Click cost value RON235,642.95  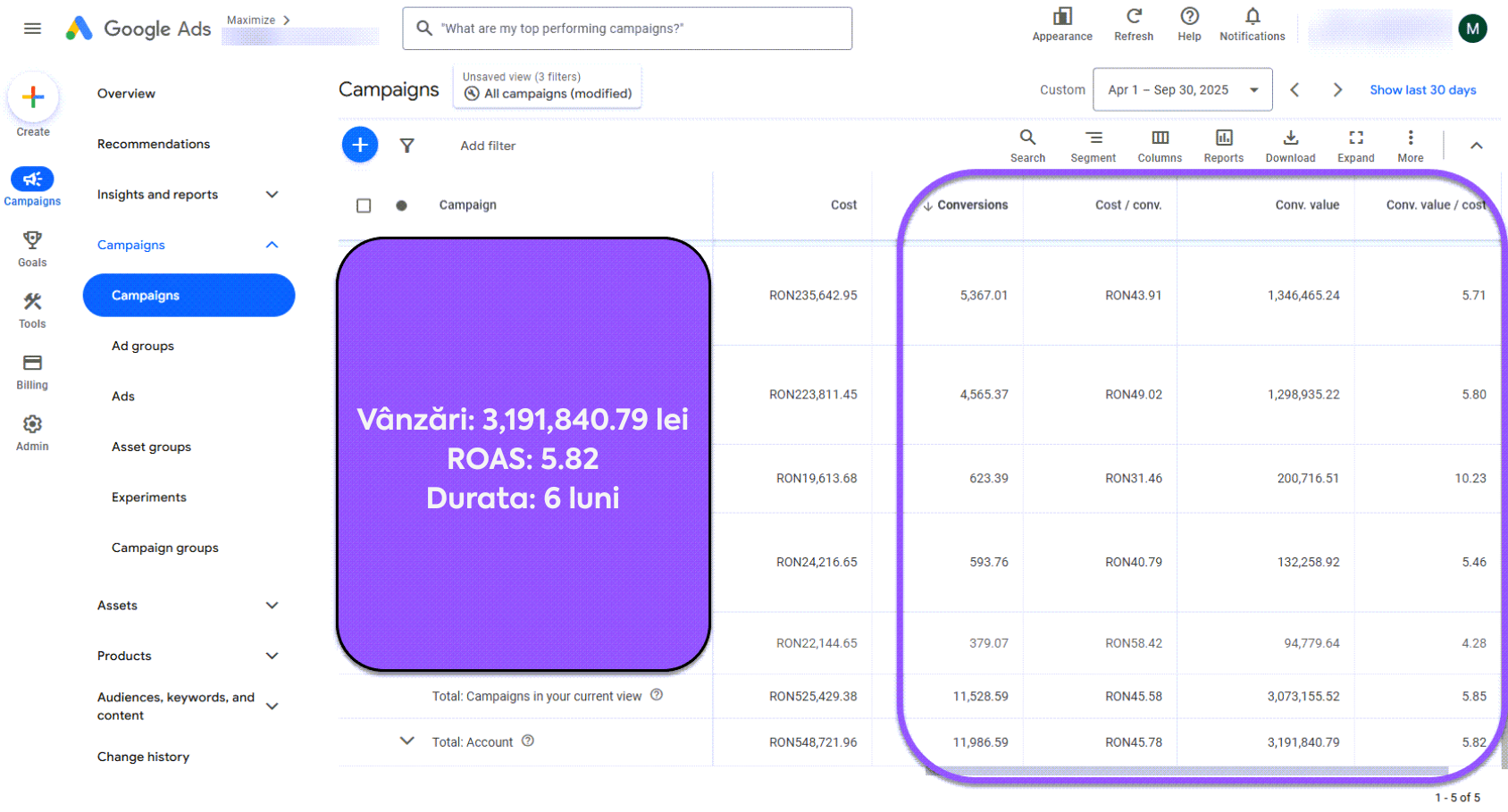coord(813,296)
